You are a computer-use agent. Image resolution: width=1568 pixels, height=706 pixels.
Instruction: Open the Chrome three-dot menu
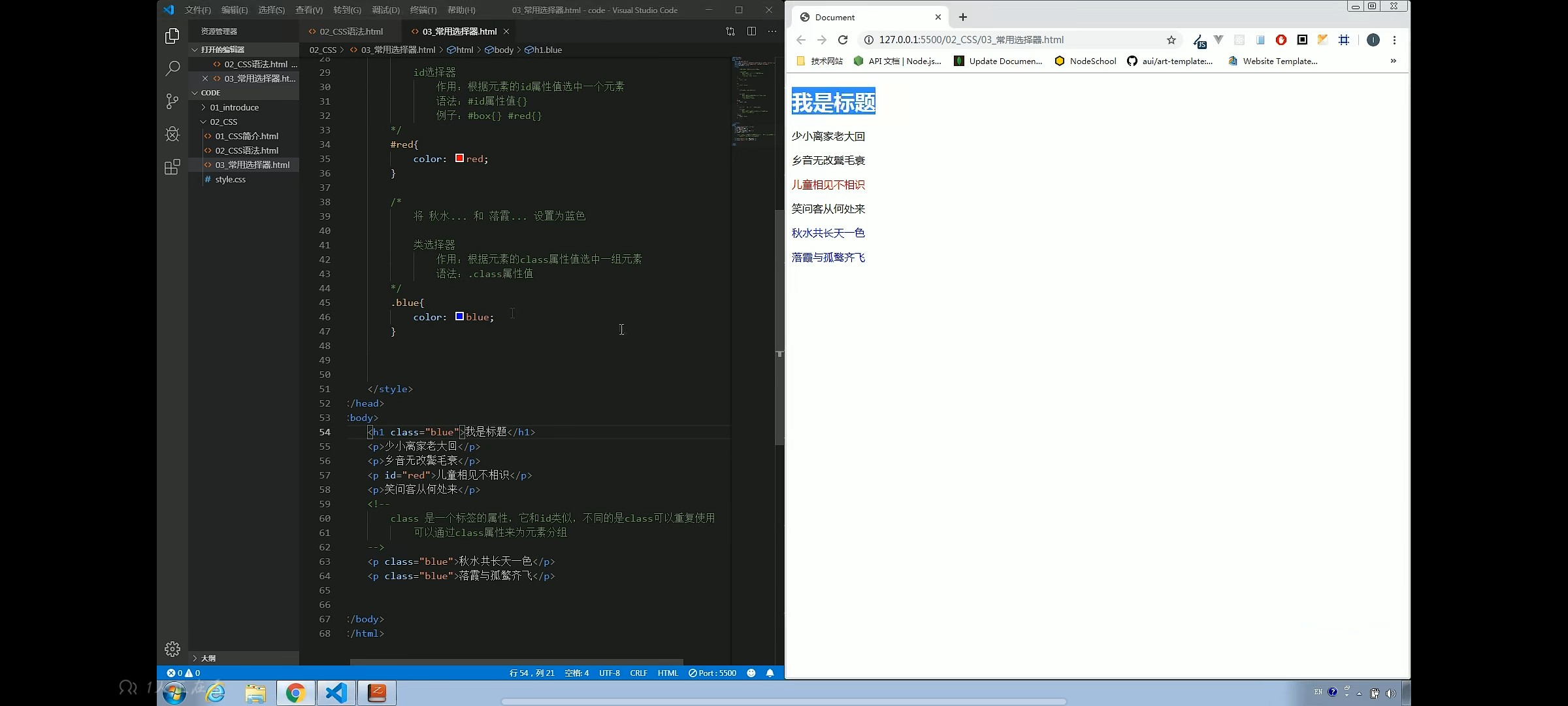pyautogui.click(x=1394, y=40)
